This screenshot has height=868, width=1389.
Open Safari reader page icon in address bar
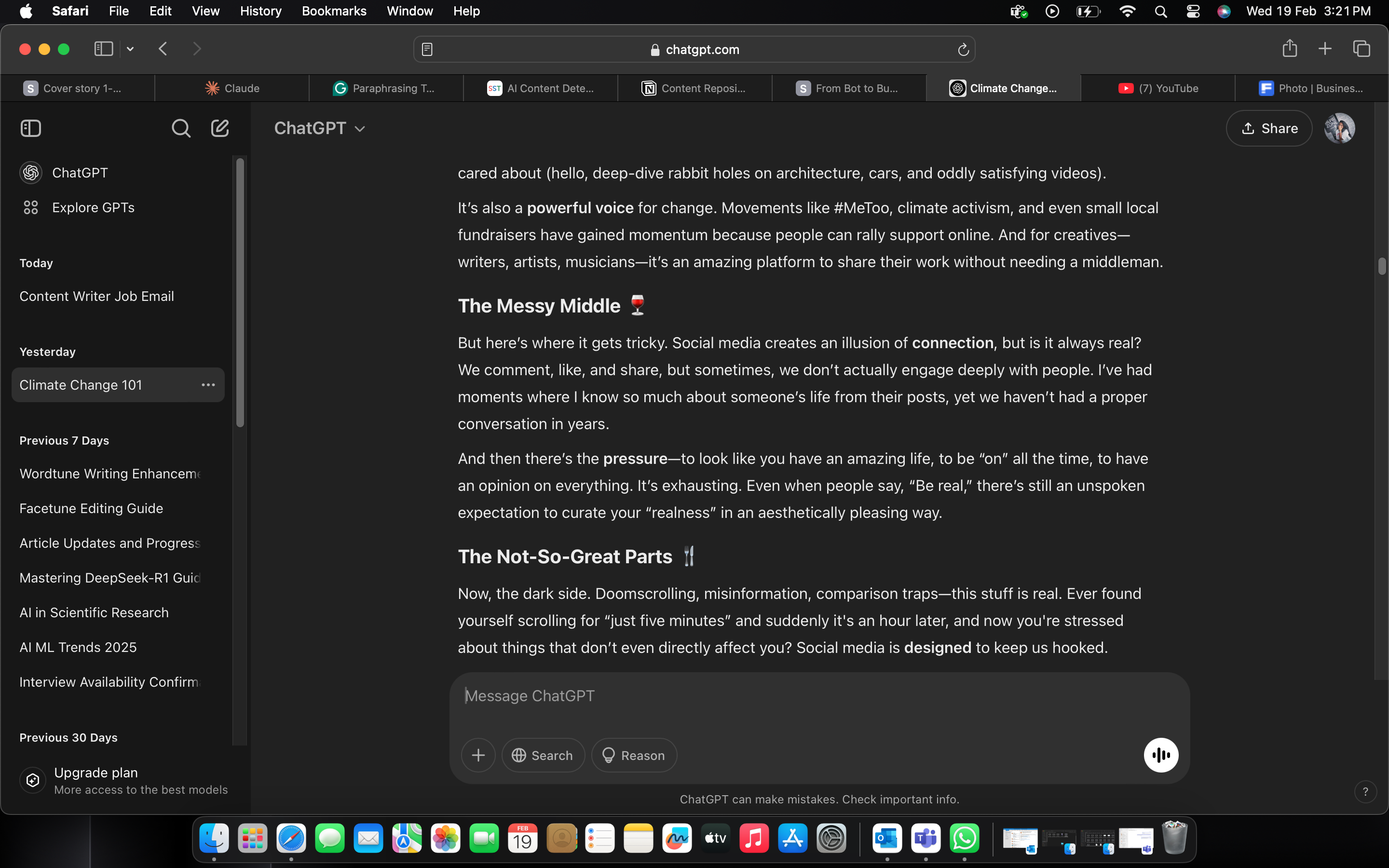point(427,49)
